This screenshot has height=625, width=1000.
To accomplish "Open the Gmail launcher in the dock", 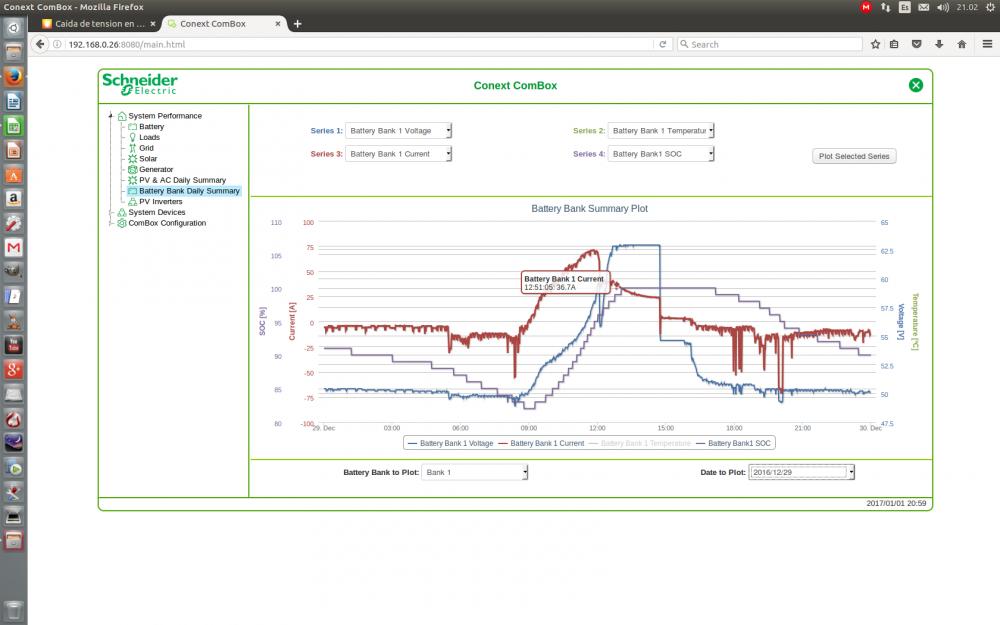I will pos(13,247).
